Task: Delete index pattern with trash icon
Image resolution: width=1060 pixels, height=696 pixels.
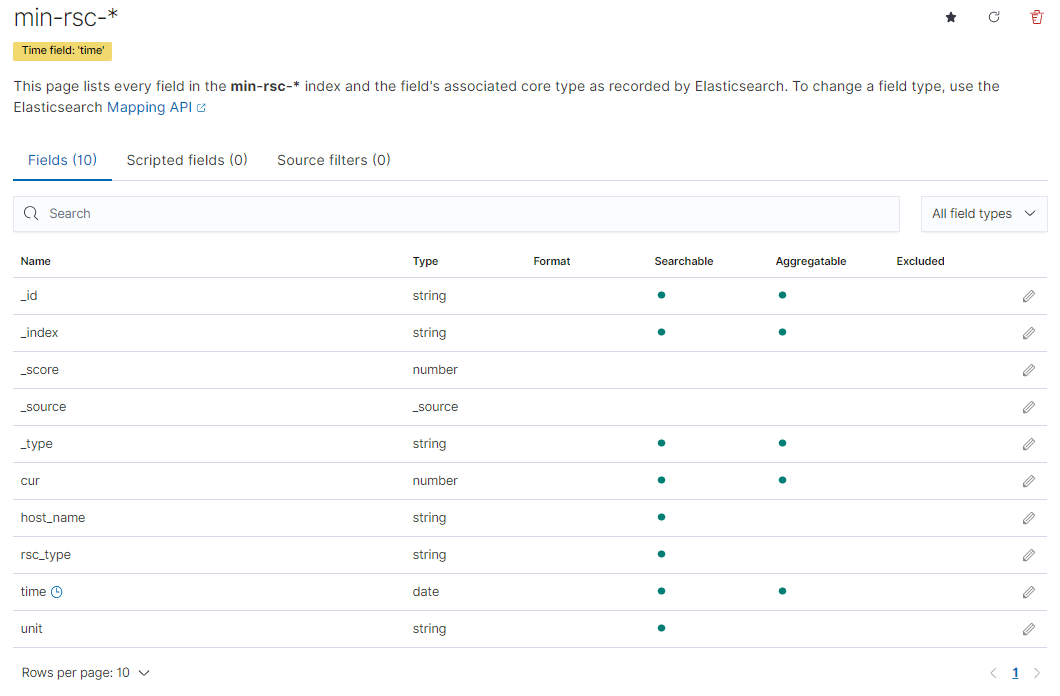Action: click(1036, 17)
